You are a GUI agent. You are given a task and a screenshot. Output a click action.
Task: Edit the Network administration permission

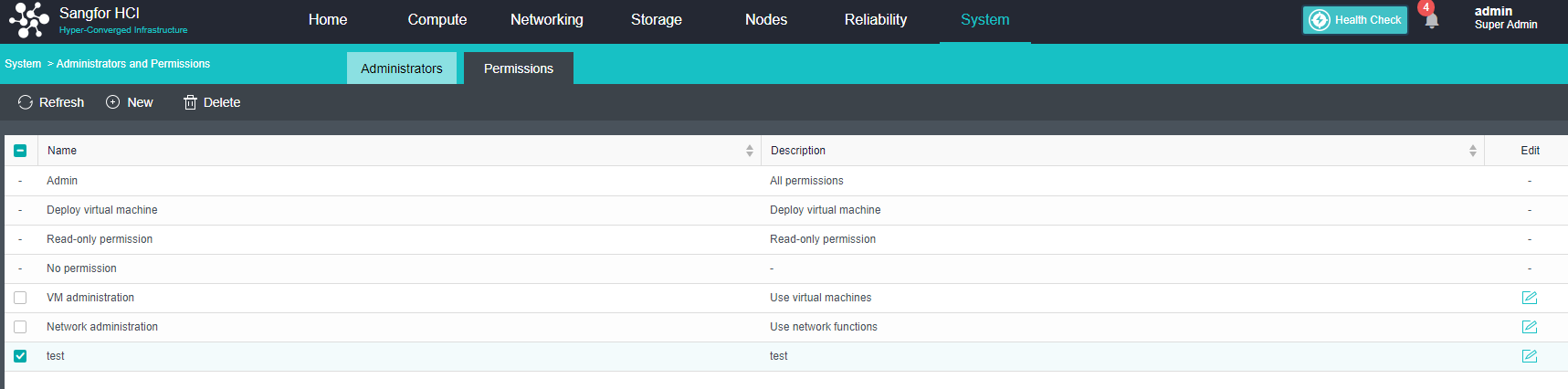[x=1529, y=327]
